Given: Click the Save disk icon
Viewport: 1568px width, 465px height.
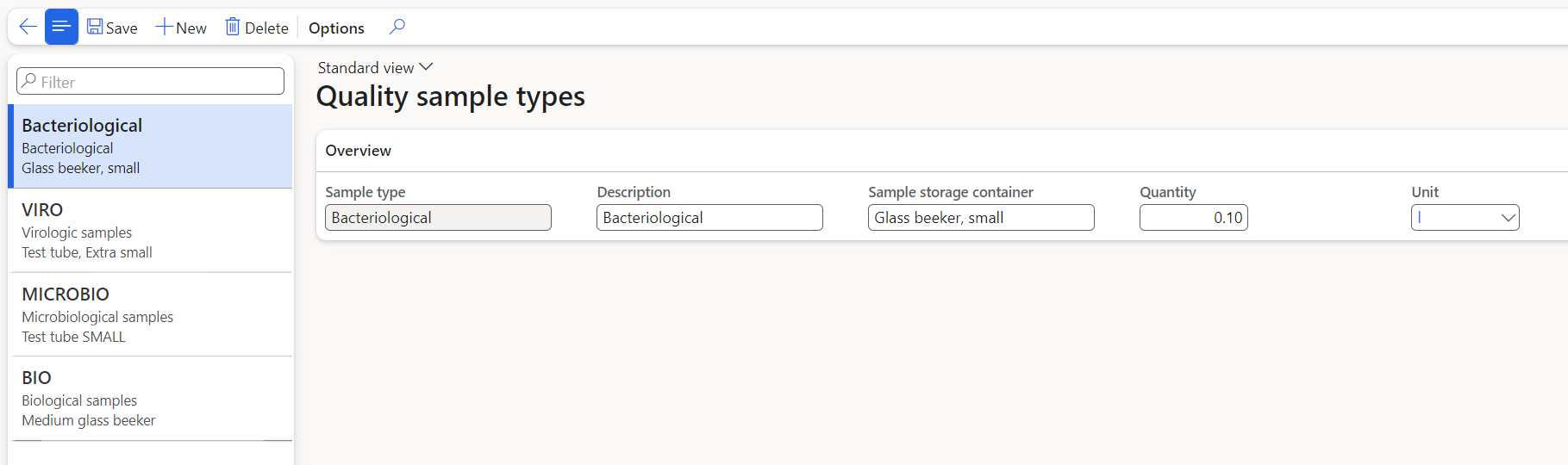Looking at the screenshot, I should pyautogui.click(x=95, y=27).
